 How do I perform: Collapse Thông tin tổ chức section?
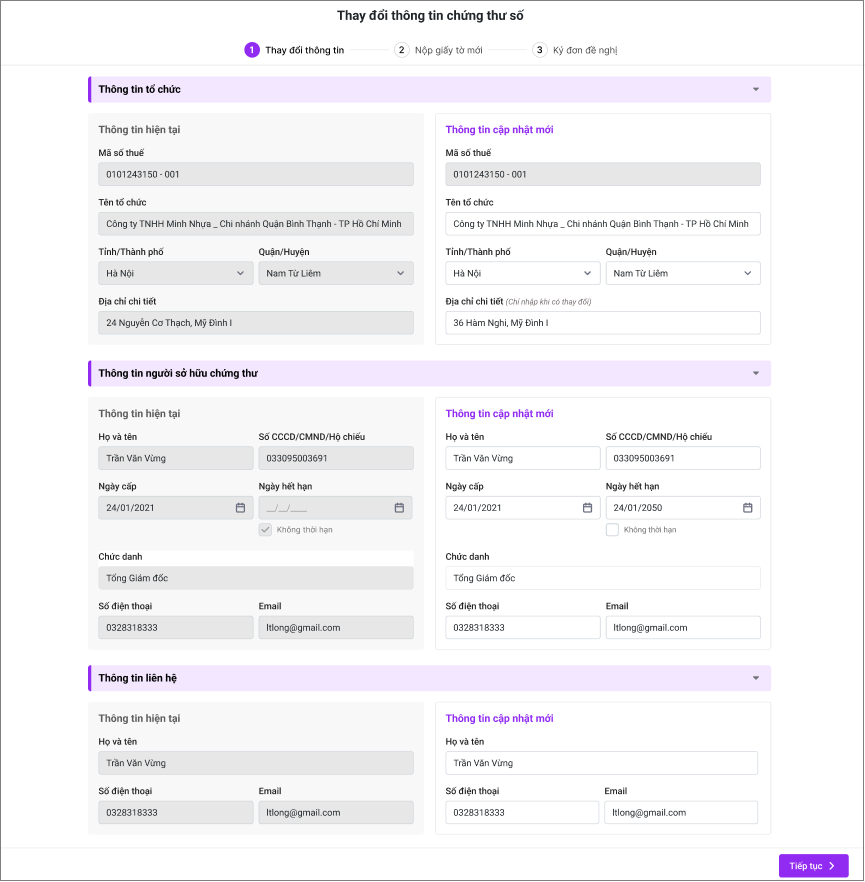point(756,89)
